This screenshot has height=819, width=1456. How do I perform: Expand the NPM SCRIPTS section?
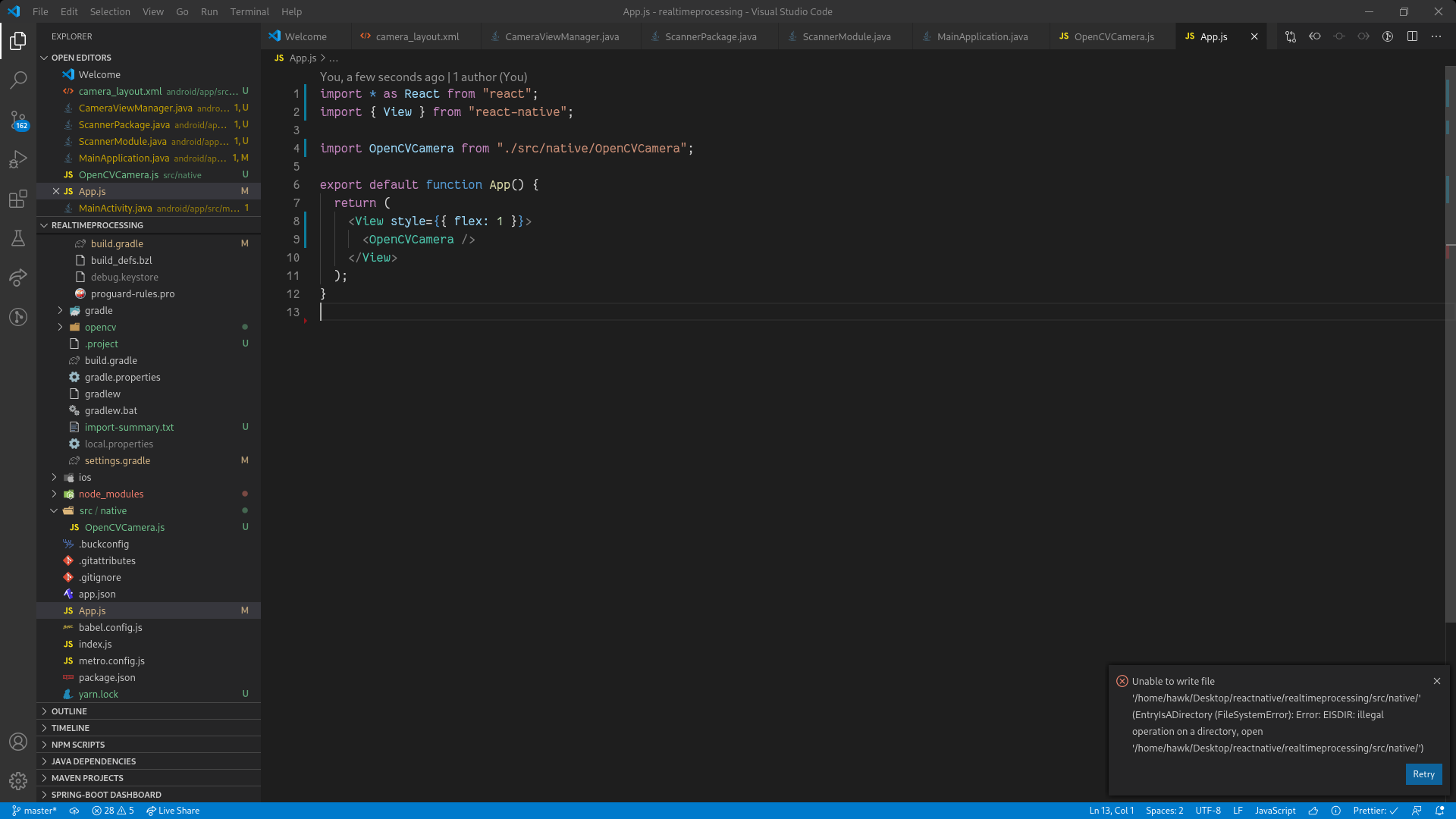77,745
